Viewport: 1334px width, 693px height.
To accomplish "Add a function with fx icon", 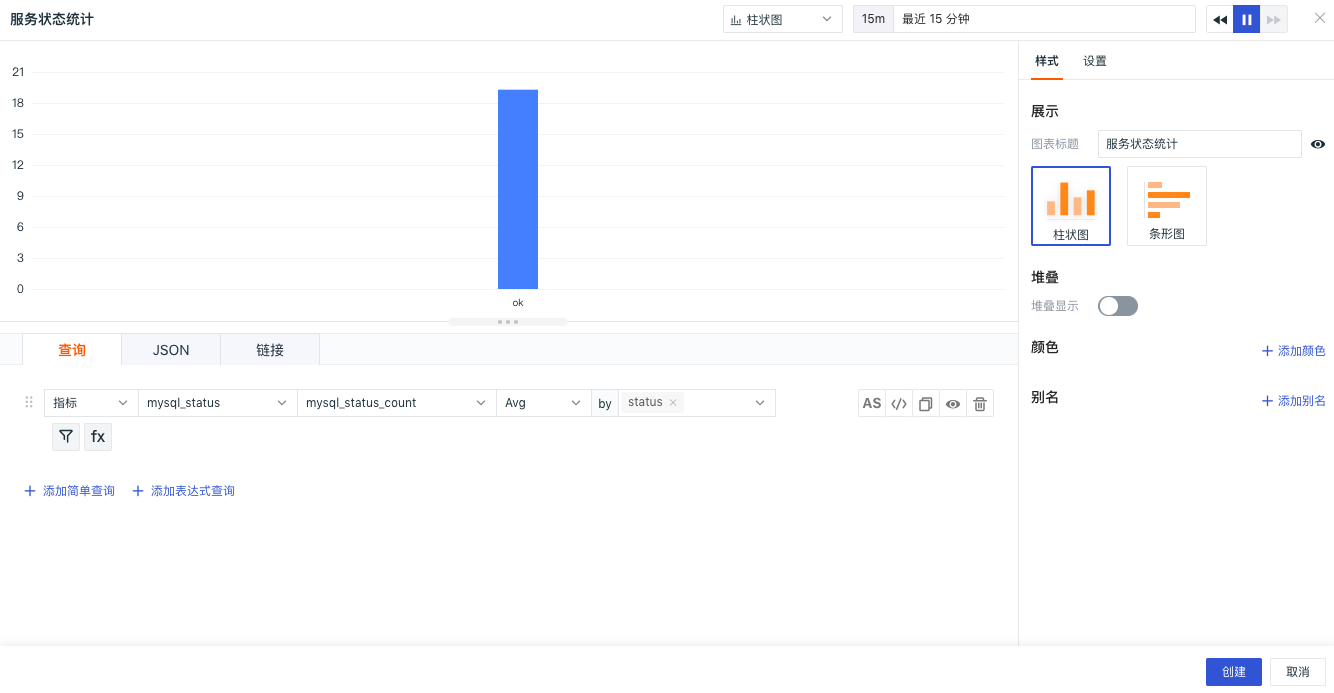I will click(98, 436).
